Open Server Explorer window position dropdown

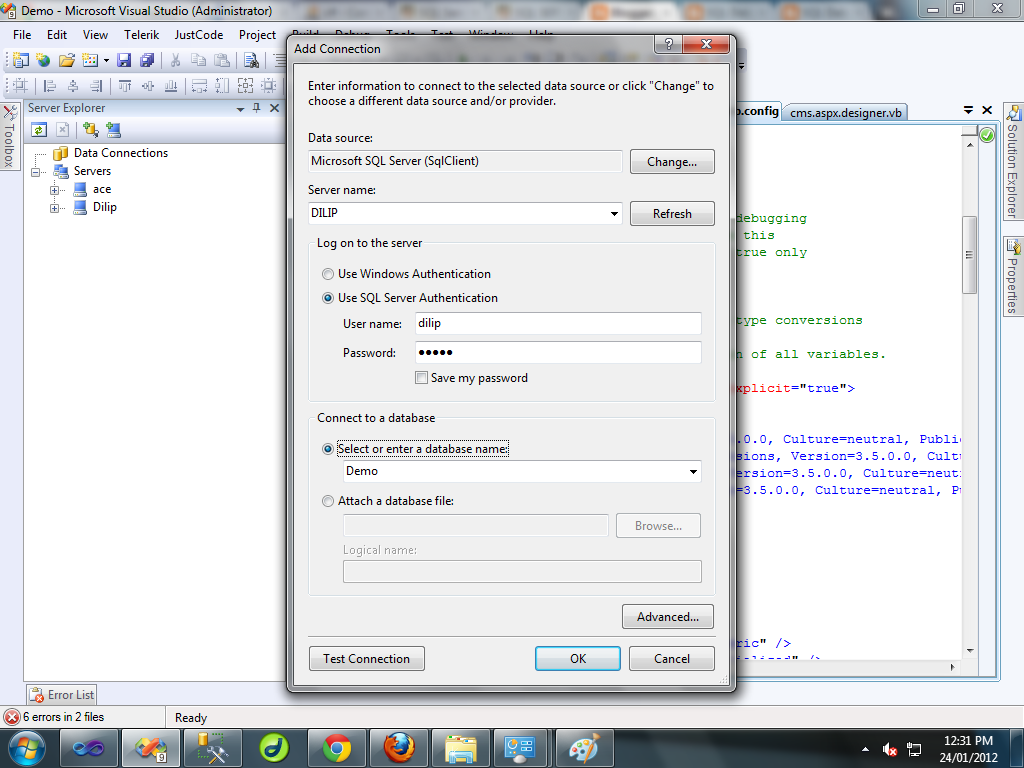pyautogui.click(x=240, y=108)
